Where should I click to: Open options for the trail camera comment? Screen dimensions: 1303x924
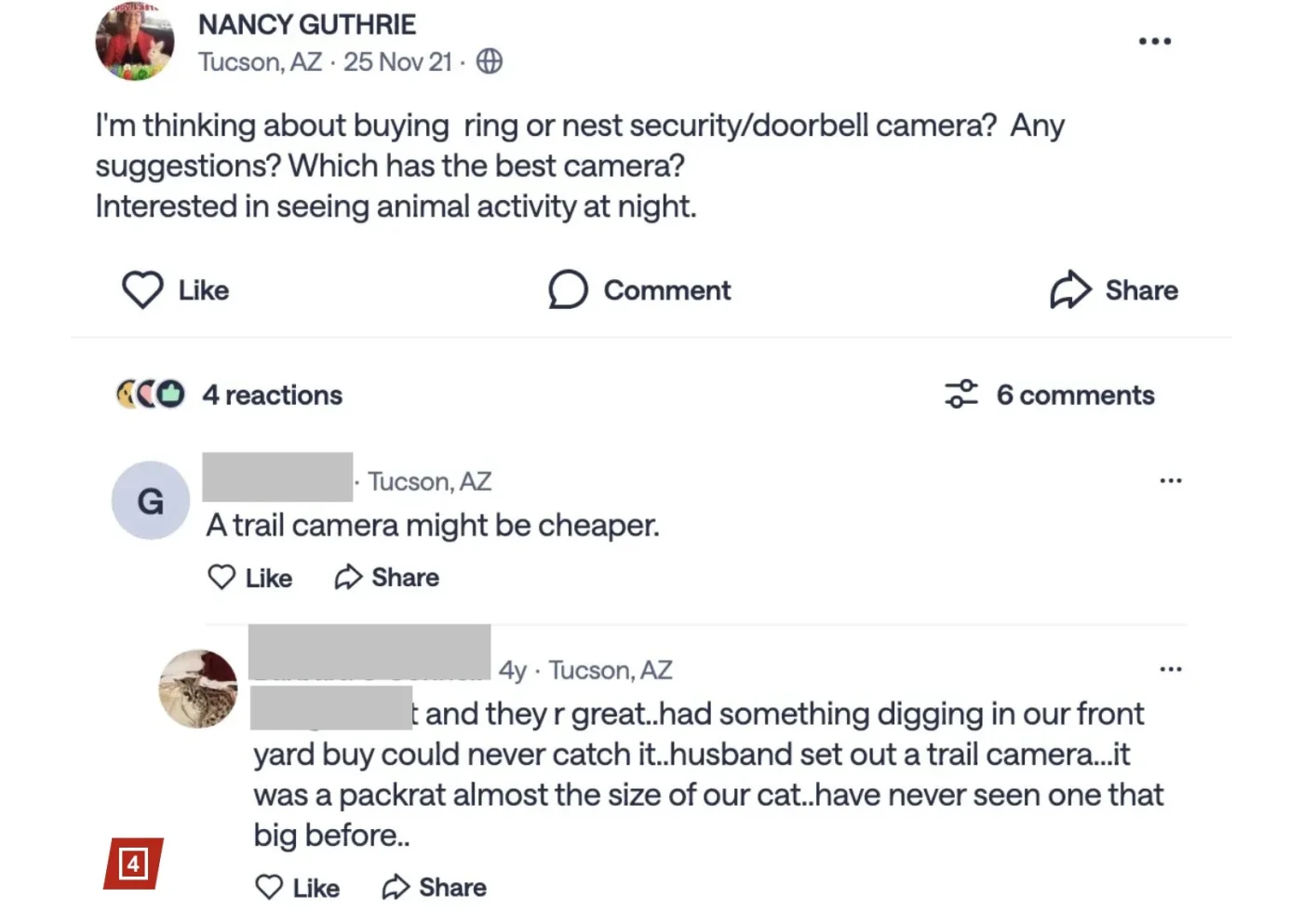pos(1171,481)
